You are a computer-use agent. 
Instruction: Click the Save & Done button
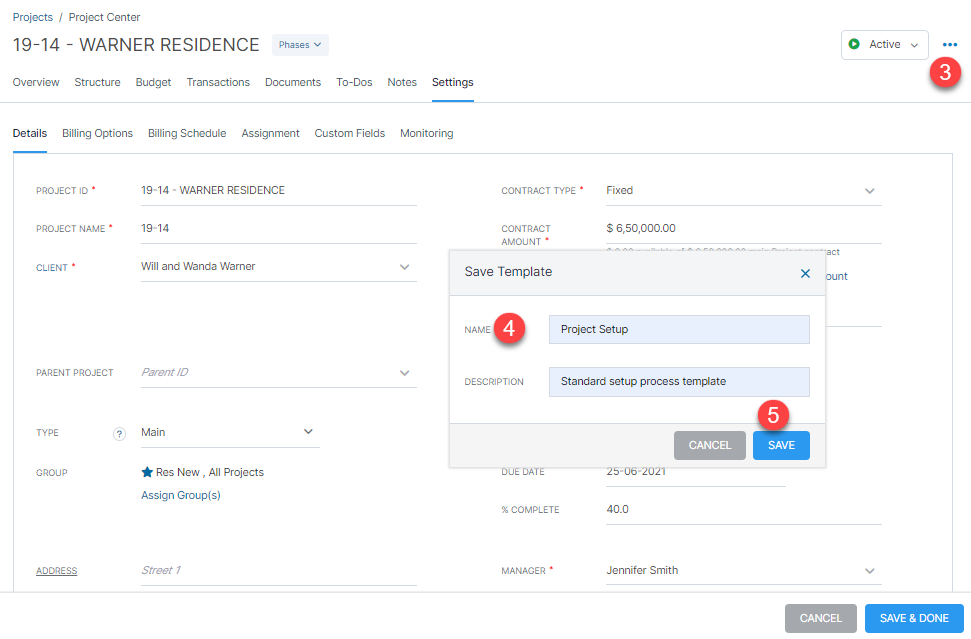[x=914, y=618]
